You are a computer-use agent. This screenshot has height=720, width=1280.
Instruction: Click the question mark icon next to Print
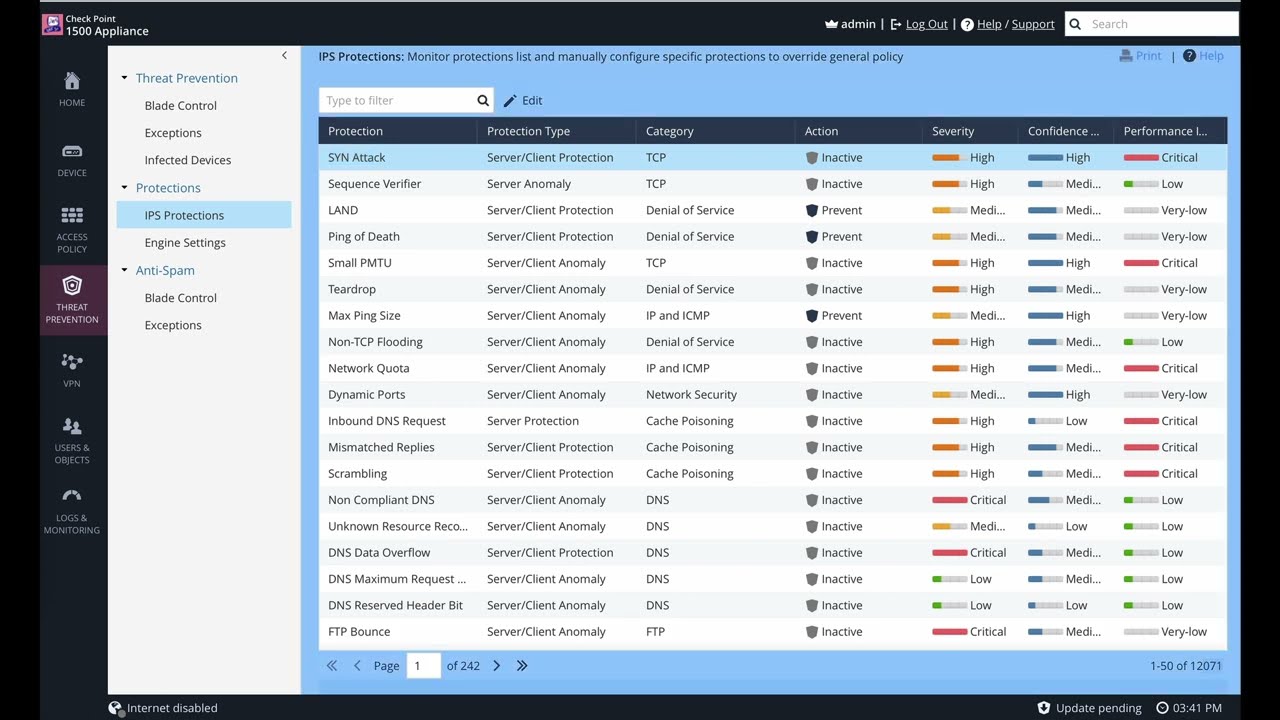point(1189,56)
